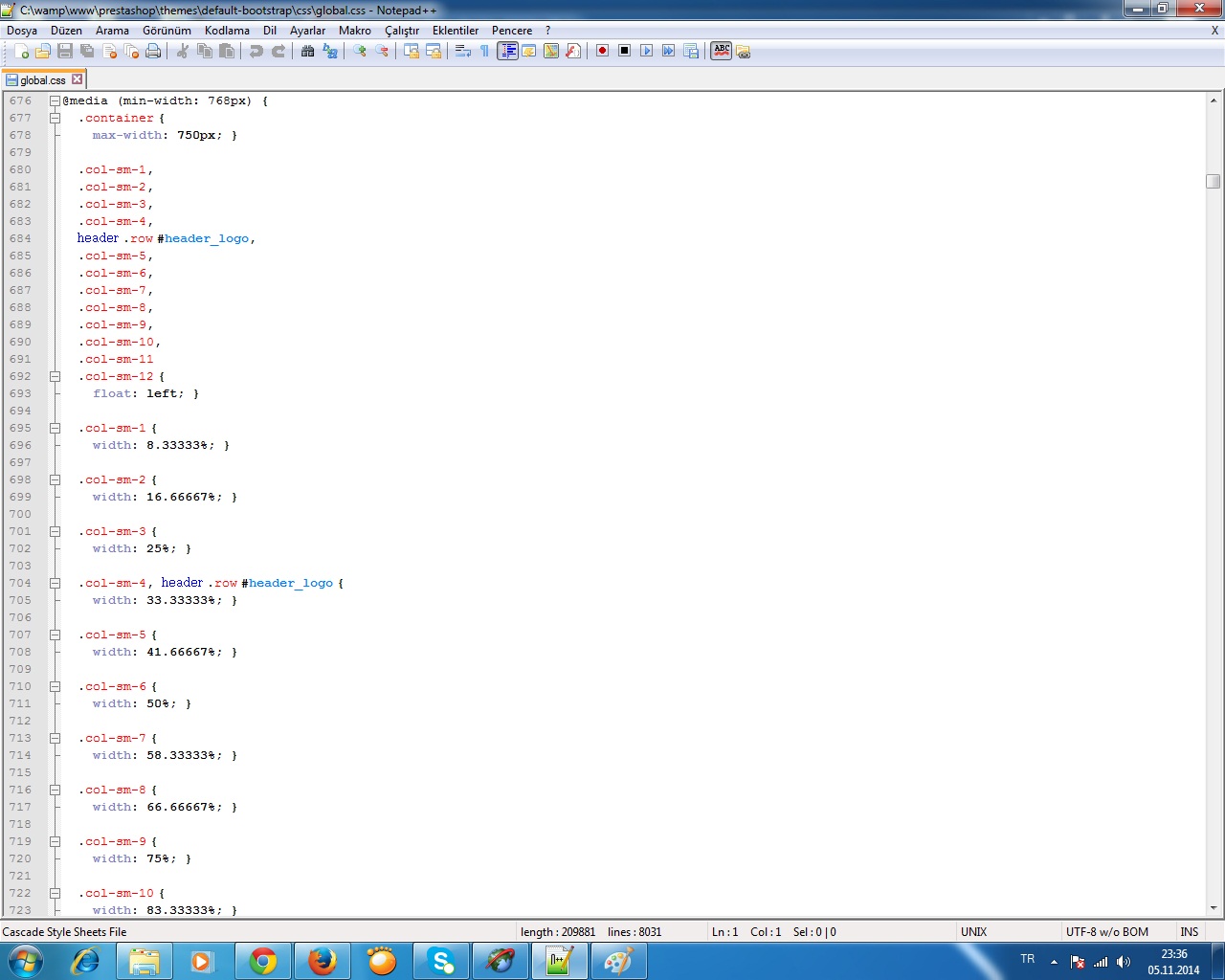Click the vertical scrollbar thumb

pos(1214,181)
